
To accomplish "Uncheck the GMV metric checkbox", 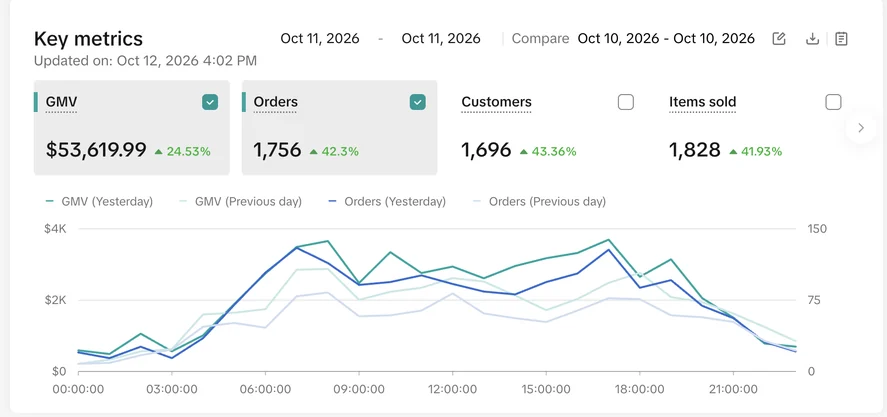I will point(210,102).
